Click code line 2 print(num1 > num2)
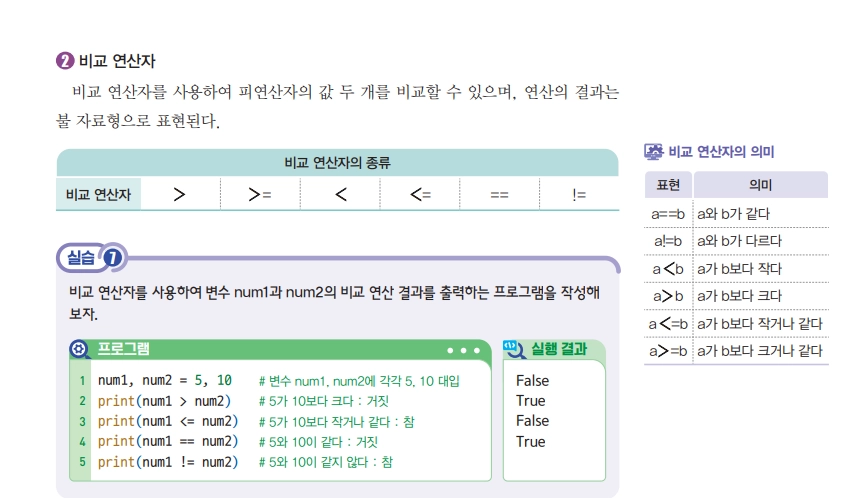This screenshot has height=498, width=857. [x=164, y=401]
